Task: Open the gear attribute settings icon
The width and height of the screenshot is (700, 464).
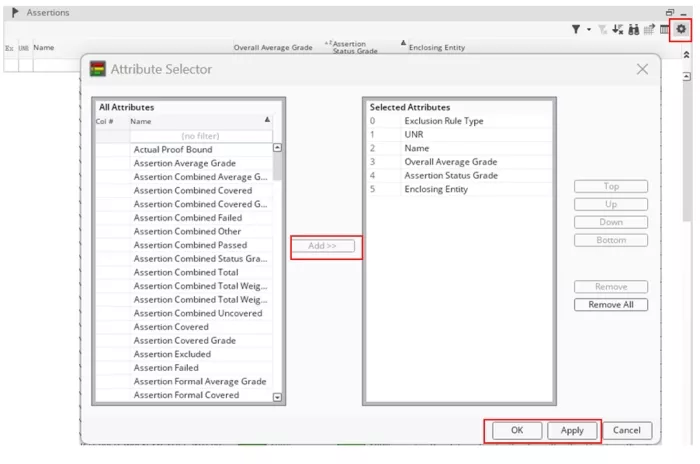Action: point(681,30)
